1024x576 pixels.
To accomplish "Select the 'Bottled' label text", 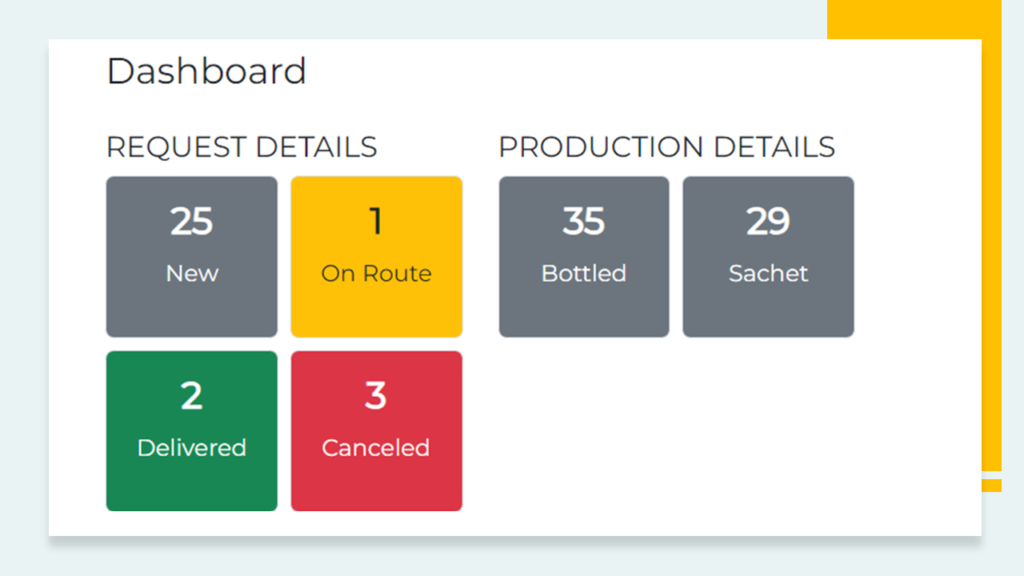I will tap(584, 273).
